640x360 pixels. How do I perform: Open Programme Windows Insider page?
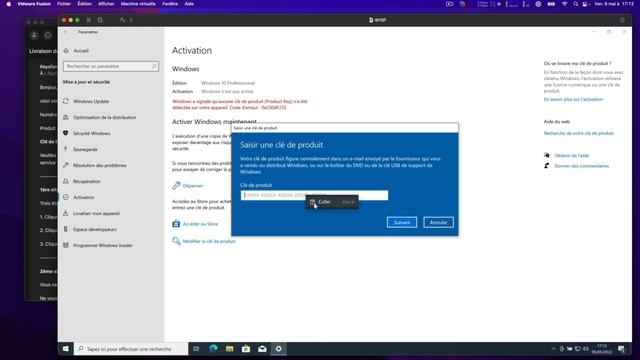[x=102, y=245]
